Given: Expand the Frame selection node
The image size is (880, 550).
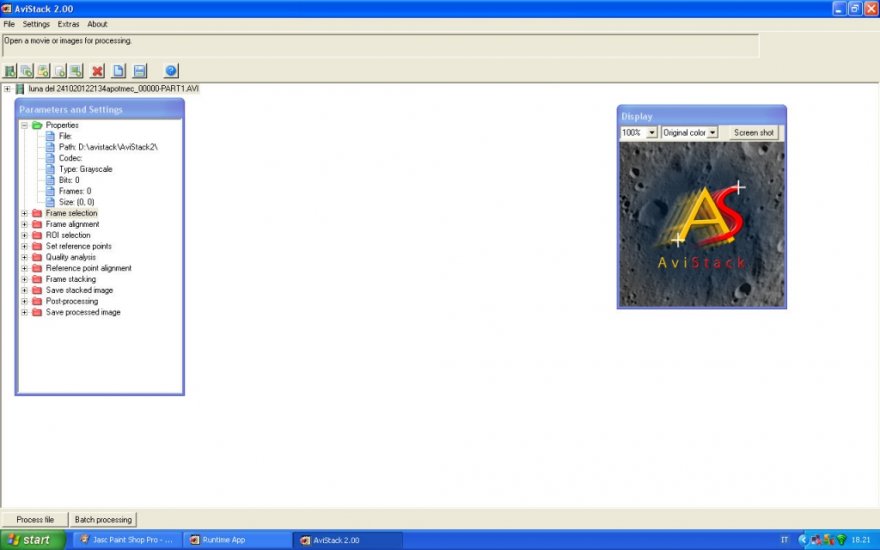Looking at the screenshot, I should coord(25,213).
